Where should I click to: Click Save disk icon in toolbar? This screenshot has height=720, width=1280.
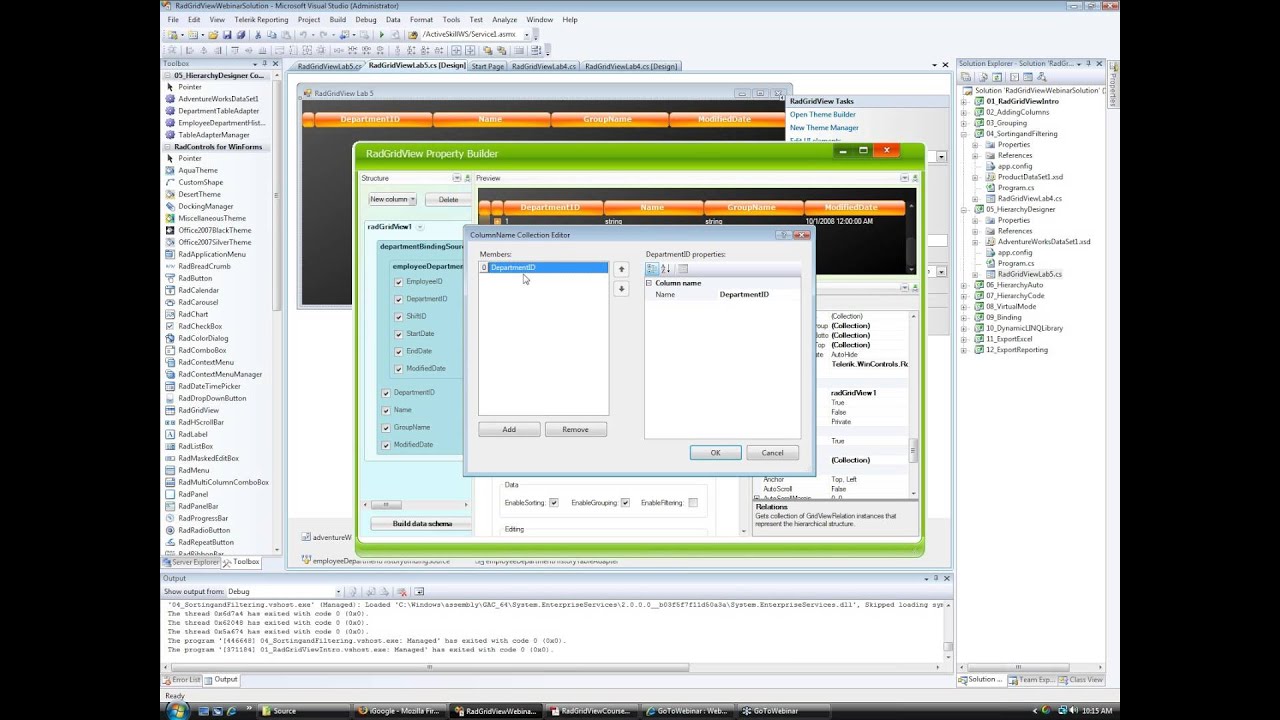pos(228,35)
